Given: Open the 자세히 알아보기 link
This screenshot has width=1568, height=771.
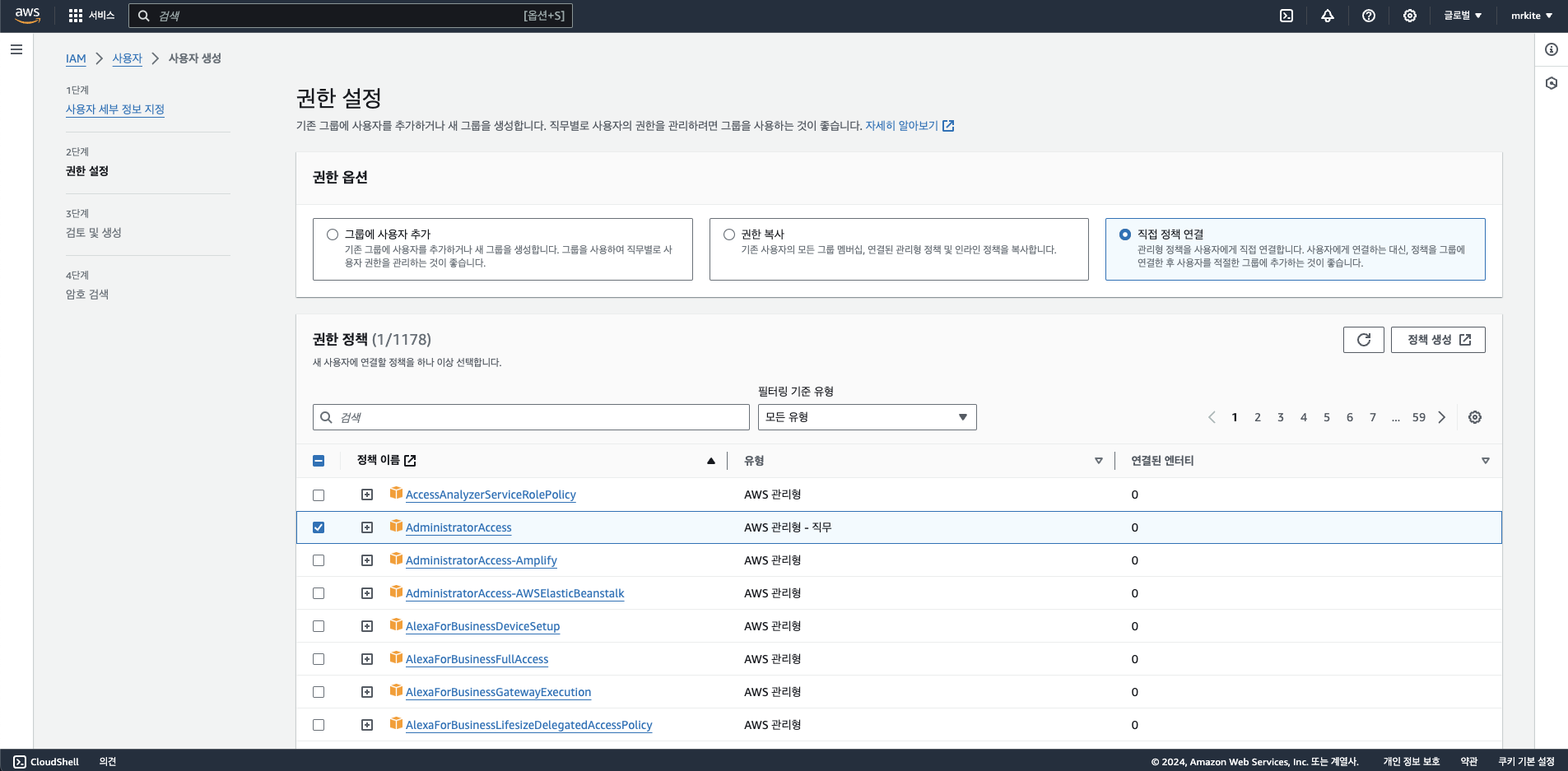Looking at the screenshot, I should [910, 126].
